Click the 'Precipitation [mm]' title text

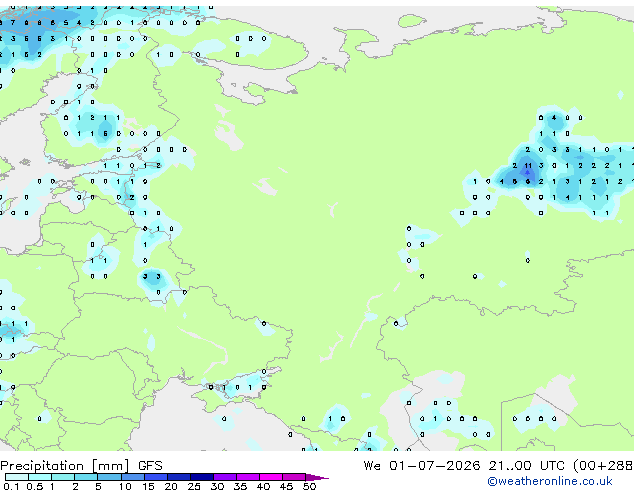coord(65,466)
